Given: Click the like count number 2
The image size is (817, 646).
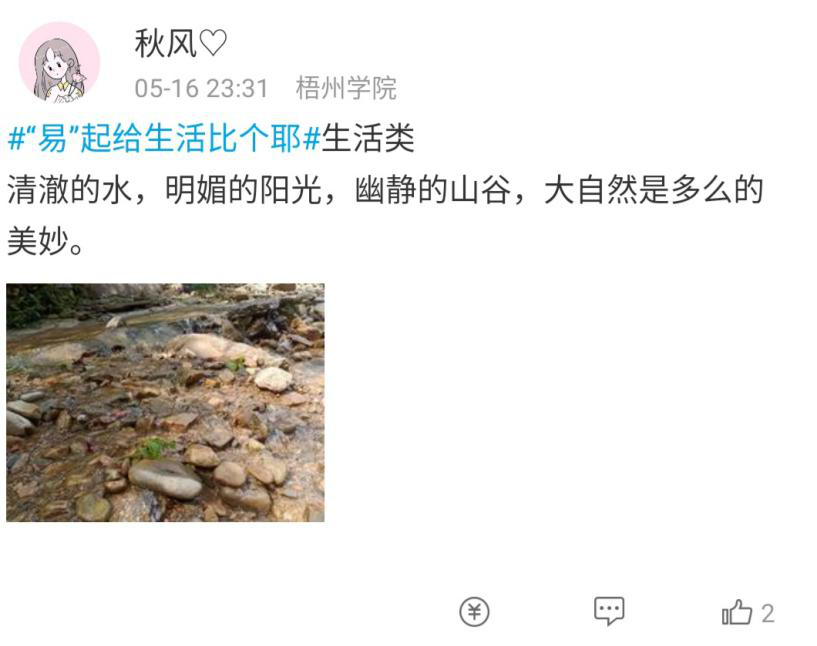Looking at the screenshot, I should pyautogui.click(x=768, y=613).
